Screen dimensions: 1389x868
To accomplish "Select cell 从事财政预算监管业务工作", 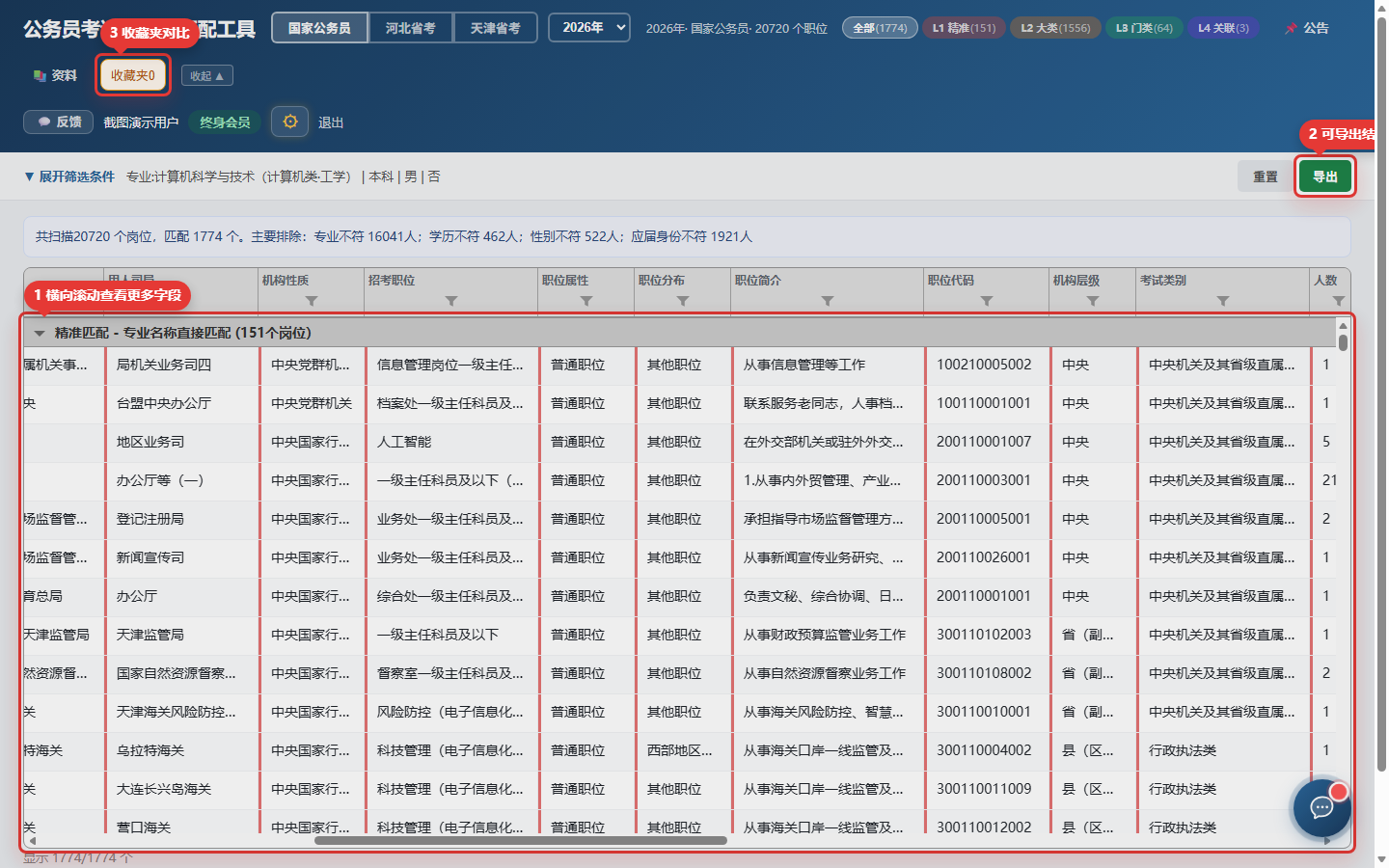I will pos(828,635).
